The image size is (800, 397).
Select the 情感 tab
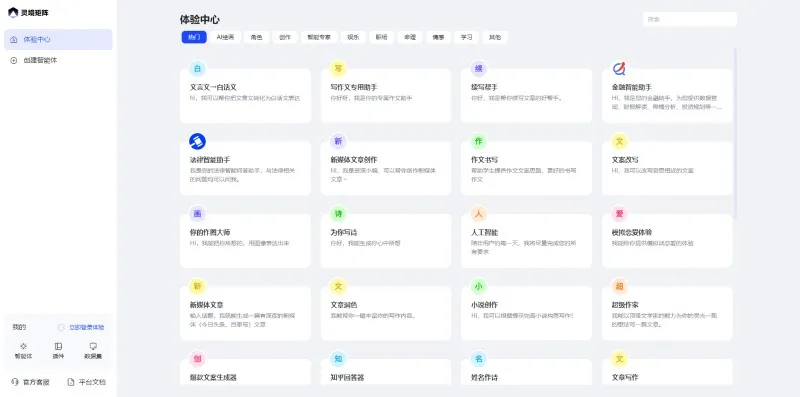(x=438, y=37)
